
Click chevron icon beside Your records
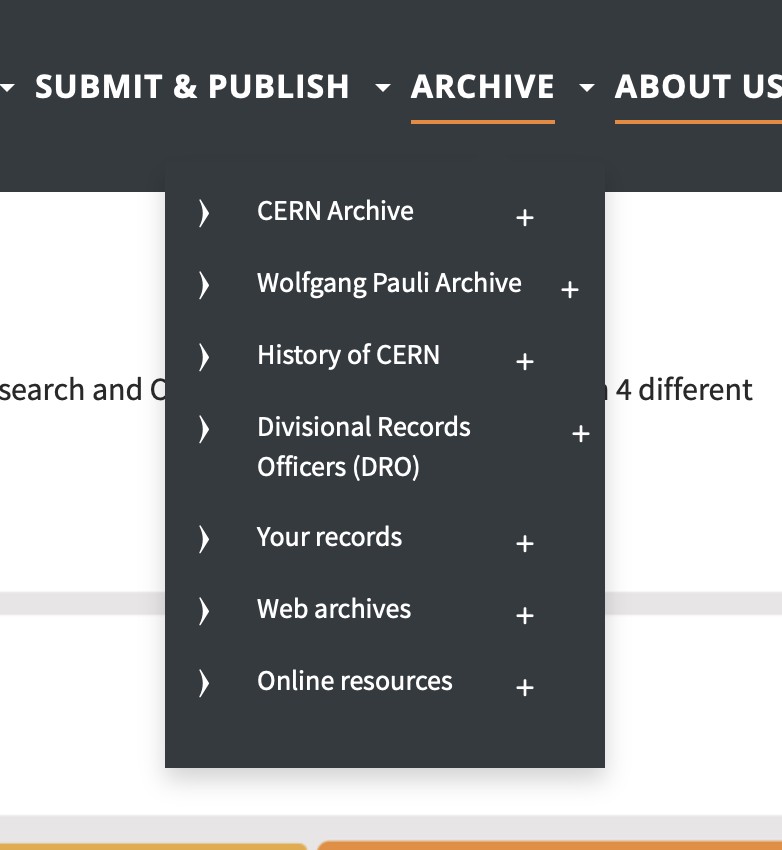point(204,538)
